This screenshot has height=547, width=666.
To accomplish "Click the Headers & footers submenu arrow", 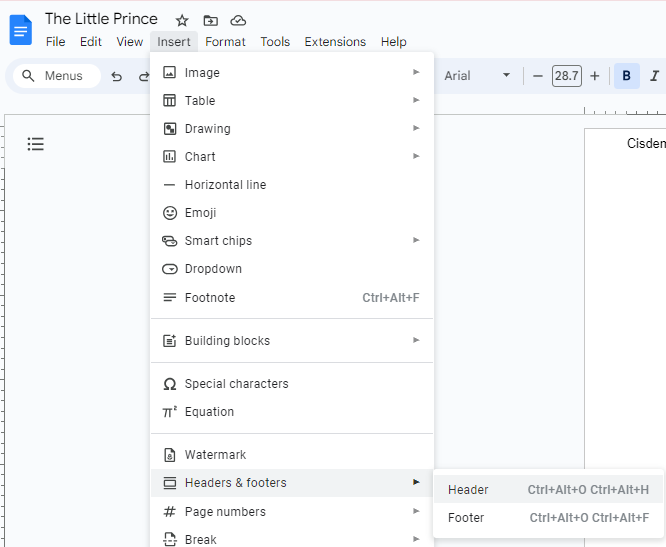I will tap(416, 482).
